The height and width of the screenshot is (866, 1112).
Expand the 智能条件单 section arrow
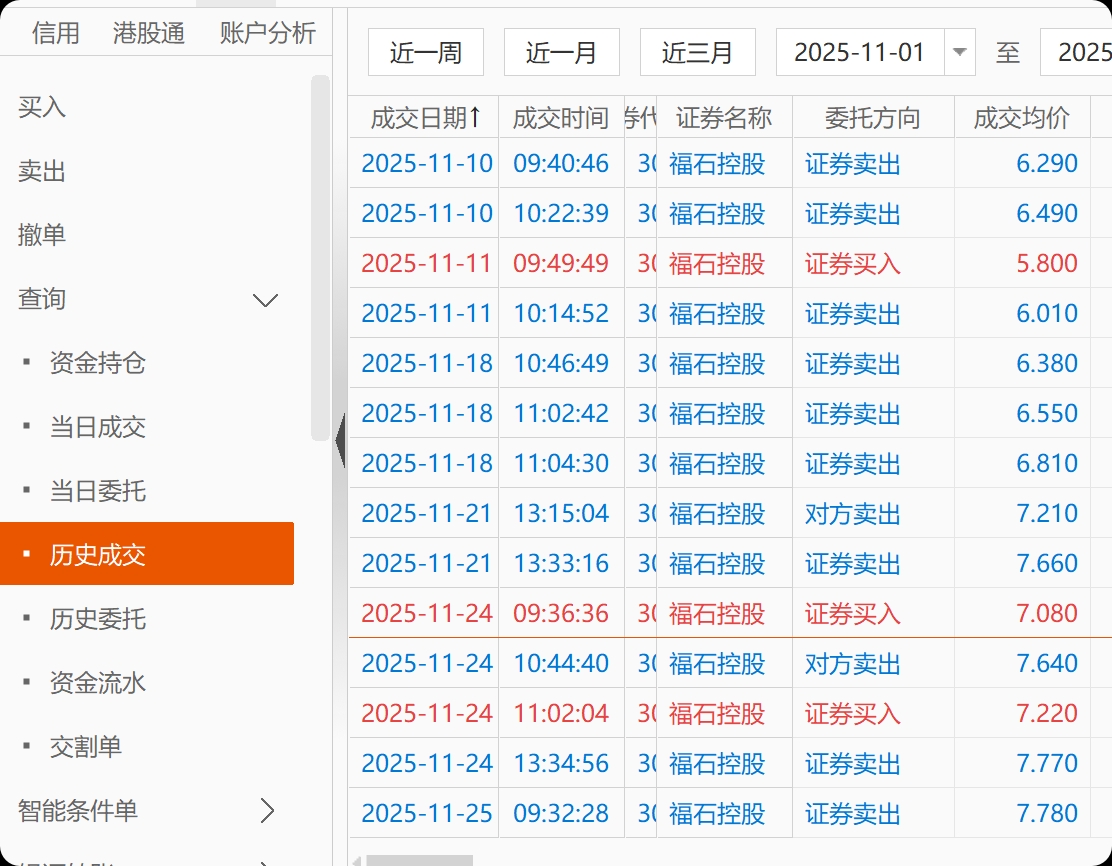(x=267, y=810)
